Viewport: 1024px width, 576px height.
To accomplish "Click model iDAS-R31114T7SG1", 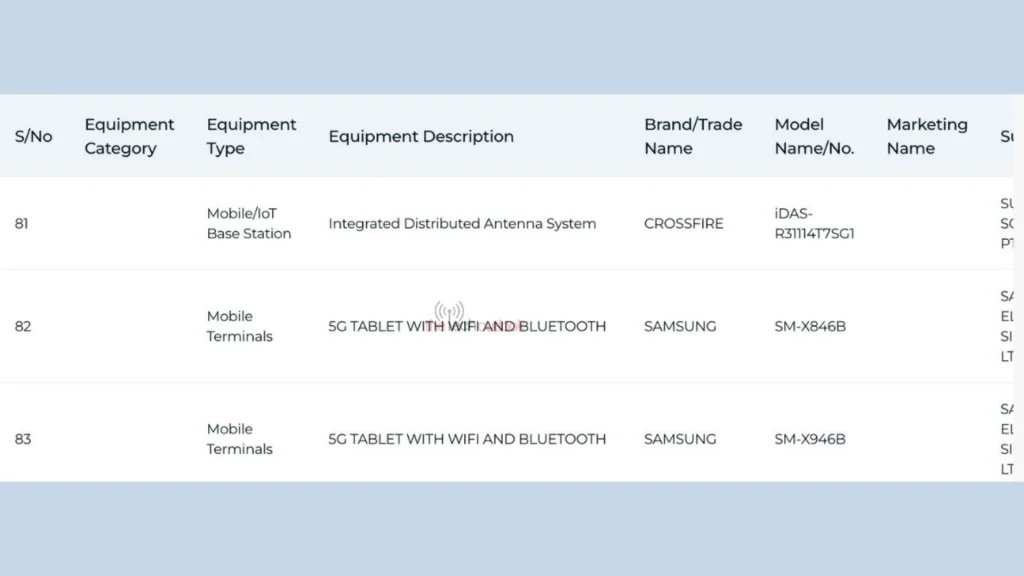I will (814, 224).
